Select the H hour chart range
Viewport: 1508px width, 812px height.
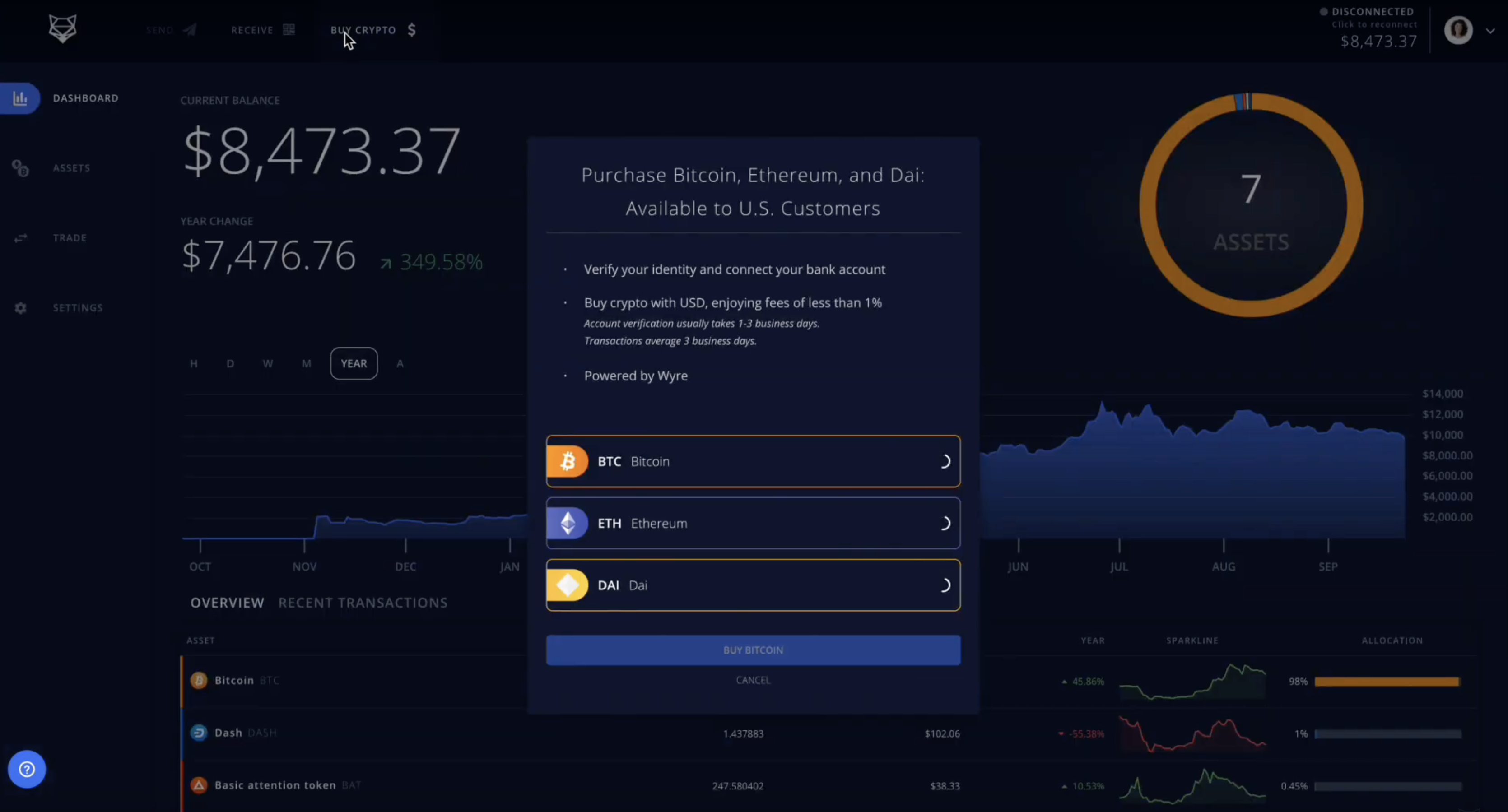pos(194,363)
